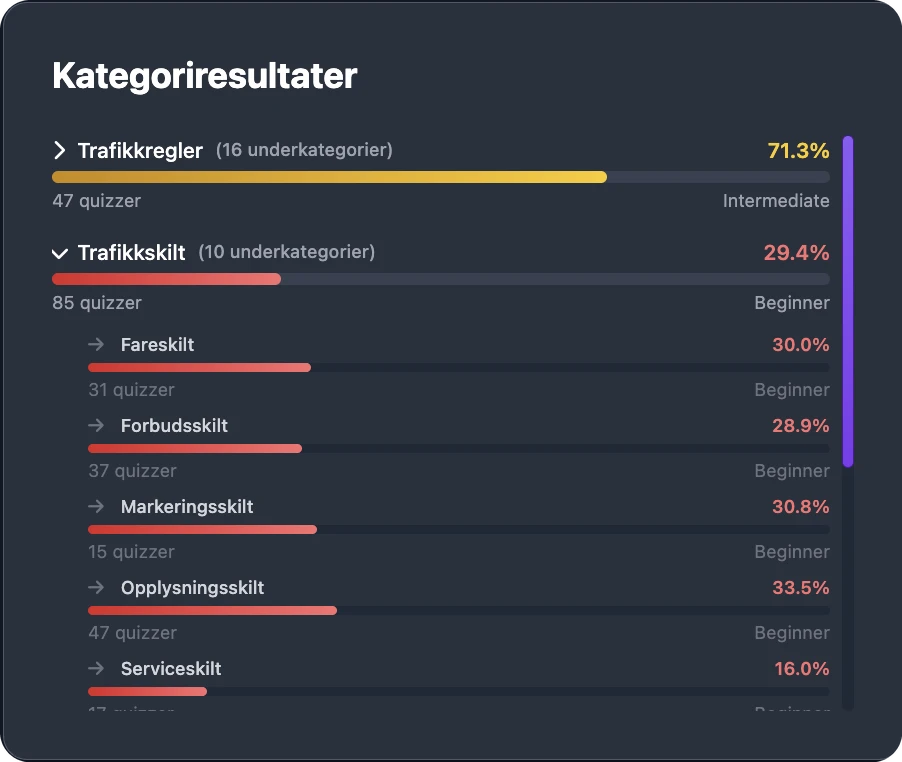Click the arrow icon next to Serviceskilt
Screen dimensions: 902x762
pos(96,668)
